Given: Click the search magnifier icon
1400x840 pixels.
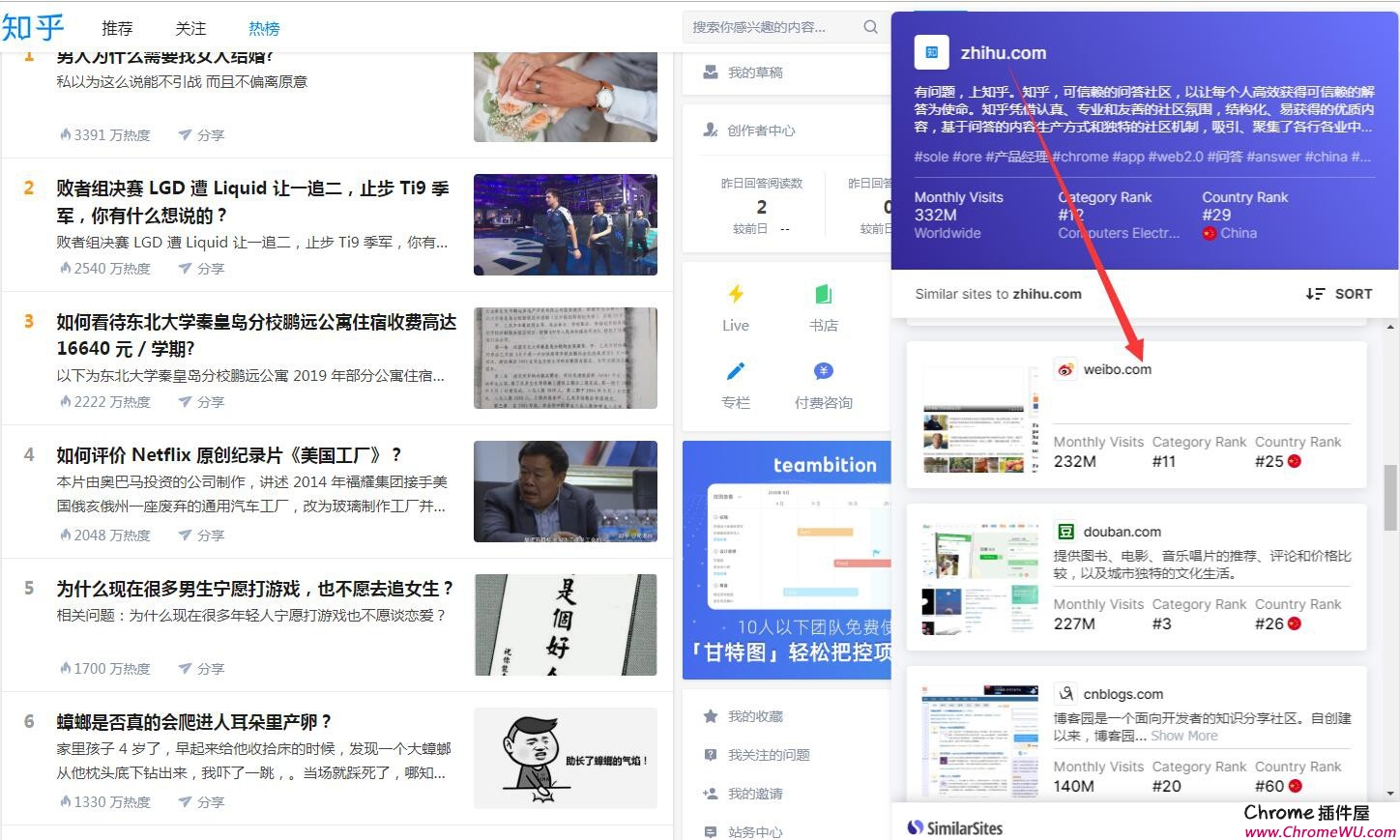Looking at the screenshot, I should coord(870,27).
